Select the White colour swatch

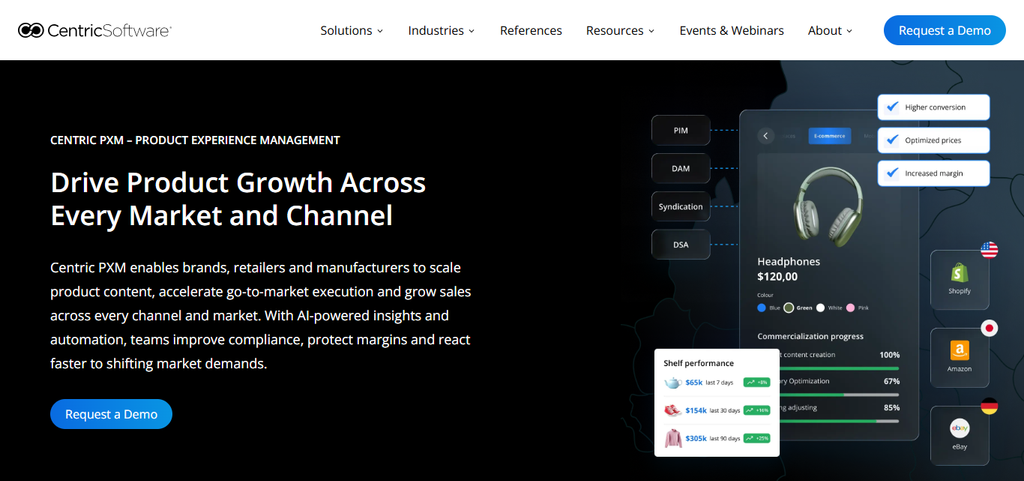[x=821, y=307]
